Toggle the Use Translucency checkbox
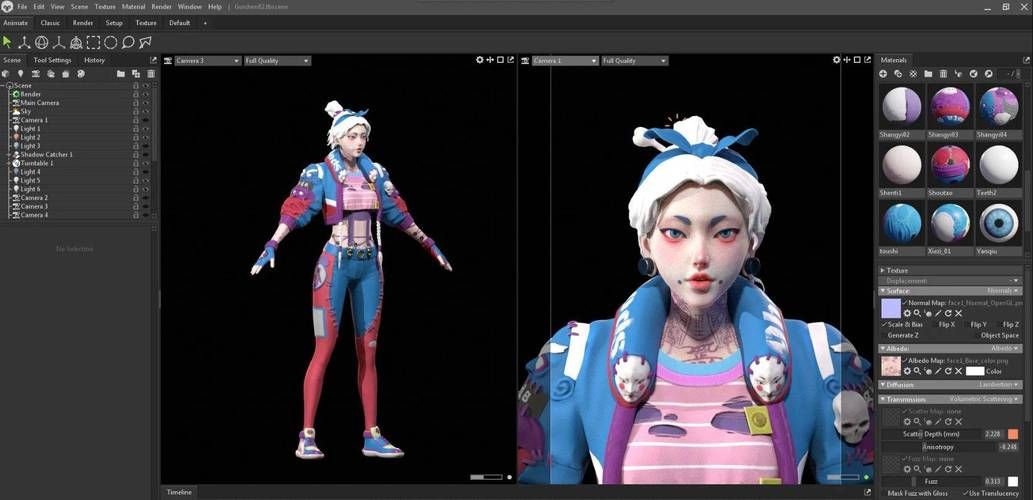 pos(963,493)
